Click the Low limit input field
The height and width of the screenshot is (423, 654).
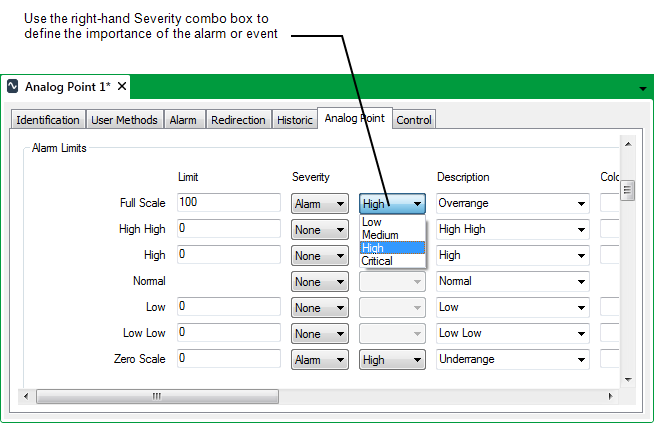228,307
